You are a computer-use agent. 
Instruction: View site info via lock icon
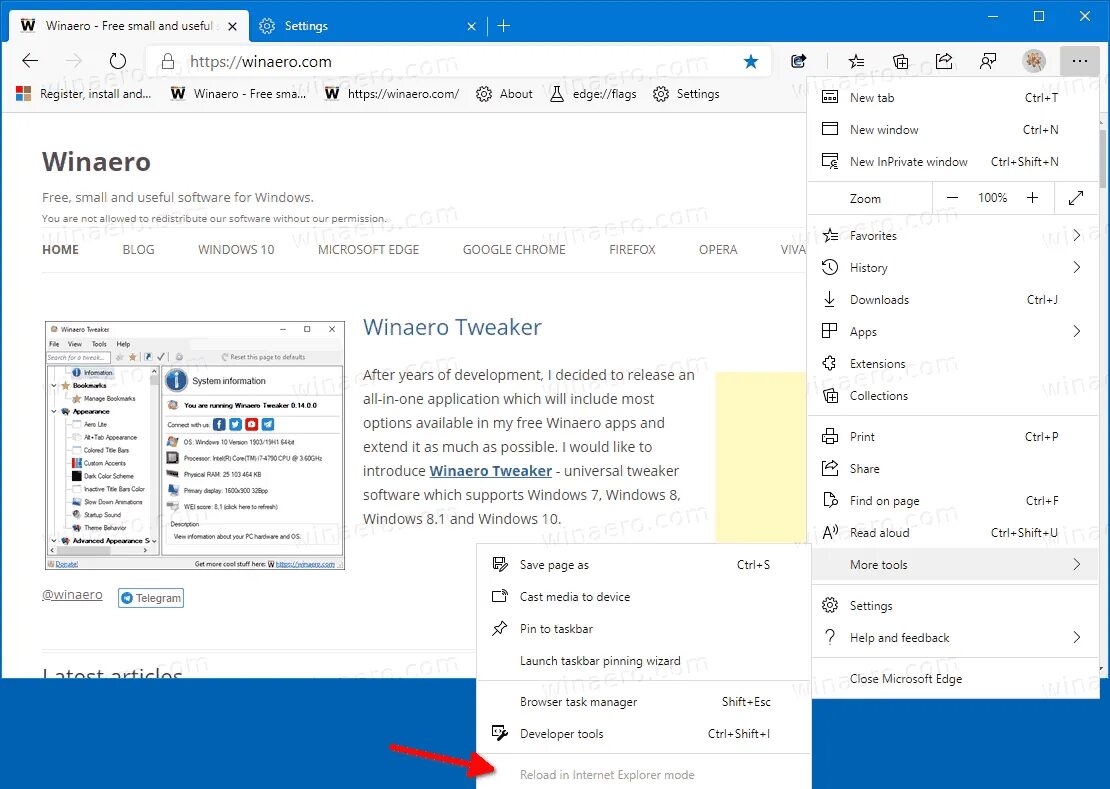tap(168, 62)
